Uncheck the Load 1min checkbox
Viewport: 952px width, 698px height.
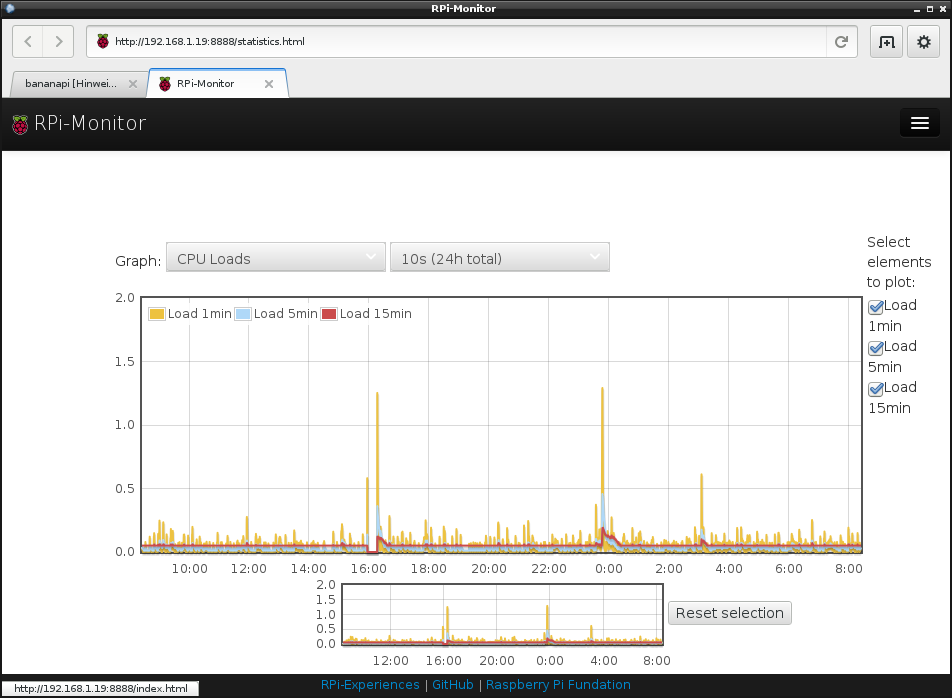[876, 307]
